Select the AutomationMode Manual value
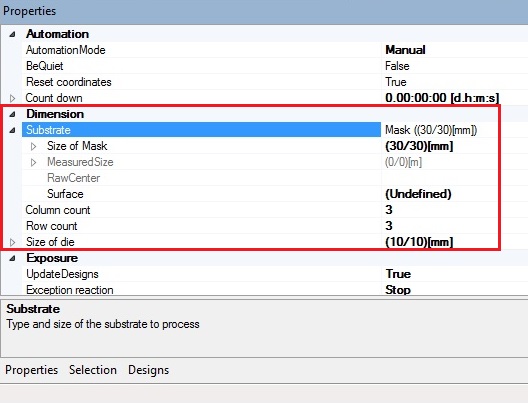Viewport: 528px width, 403px height. tap(405, 50)
